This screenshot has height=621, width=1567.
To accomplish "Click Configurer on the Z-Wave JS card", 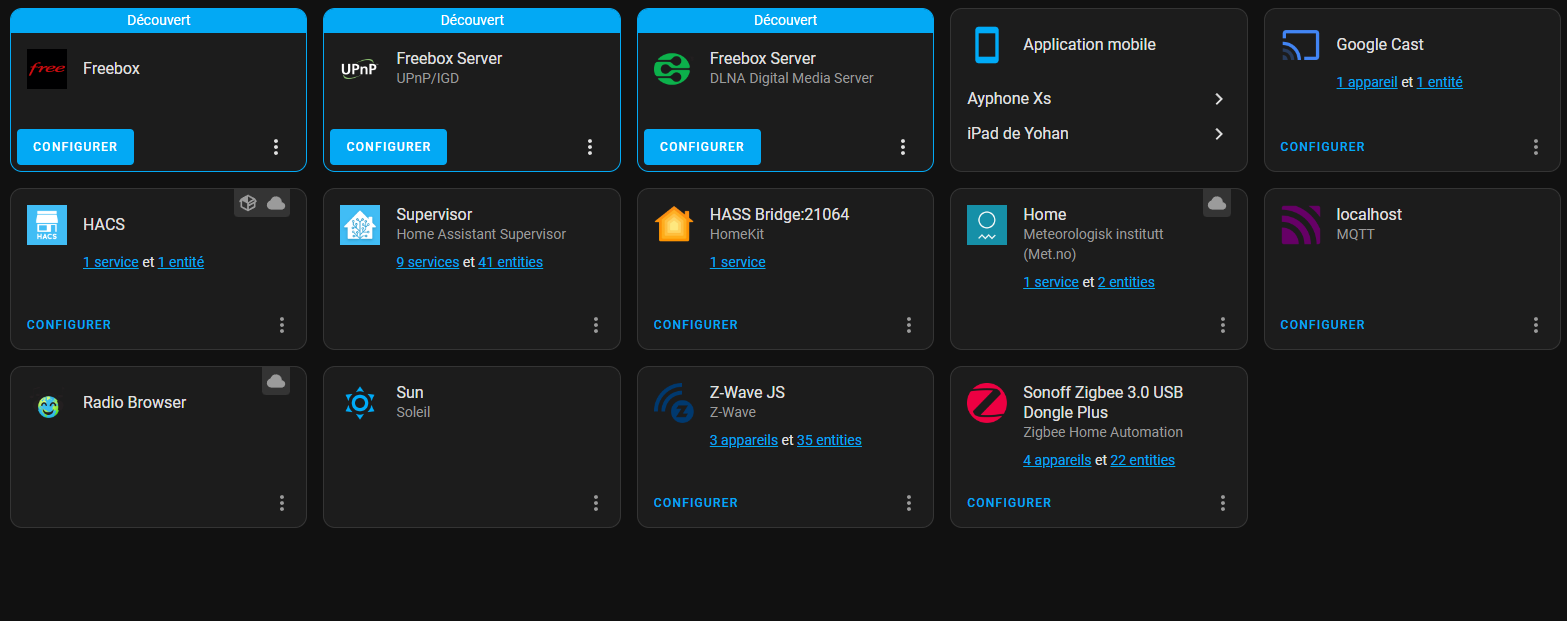I will [696, 503].
